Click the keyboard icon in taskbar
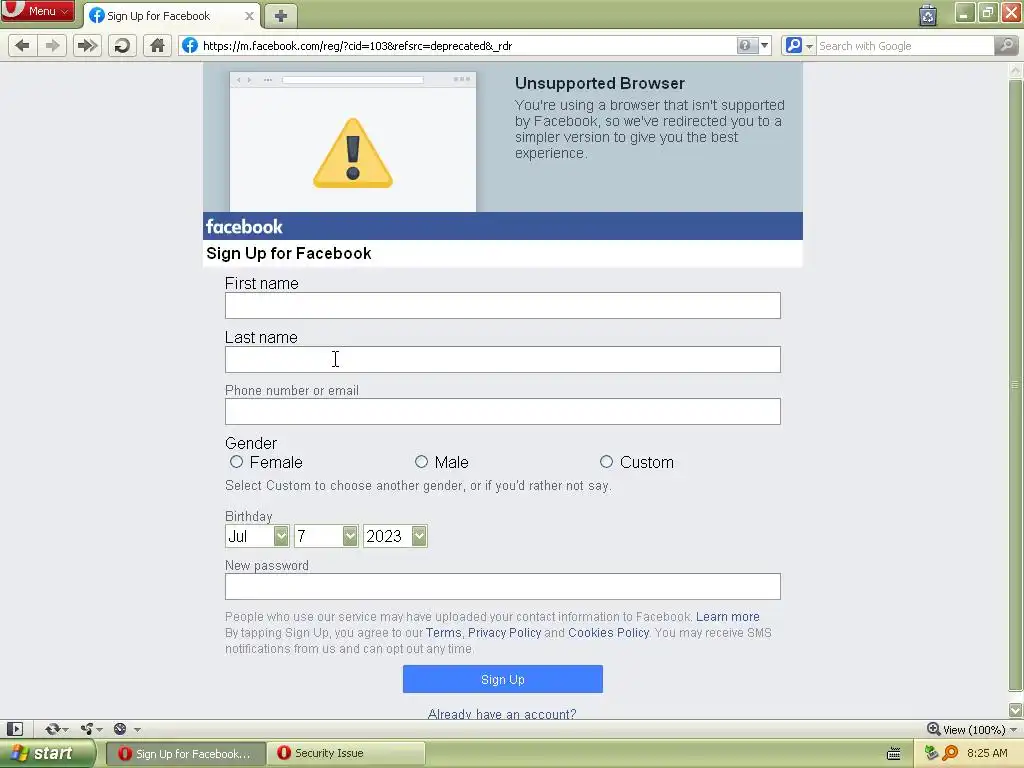1024x768 pixels. [894, 754]
